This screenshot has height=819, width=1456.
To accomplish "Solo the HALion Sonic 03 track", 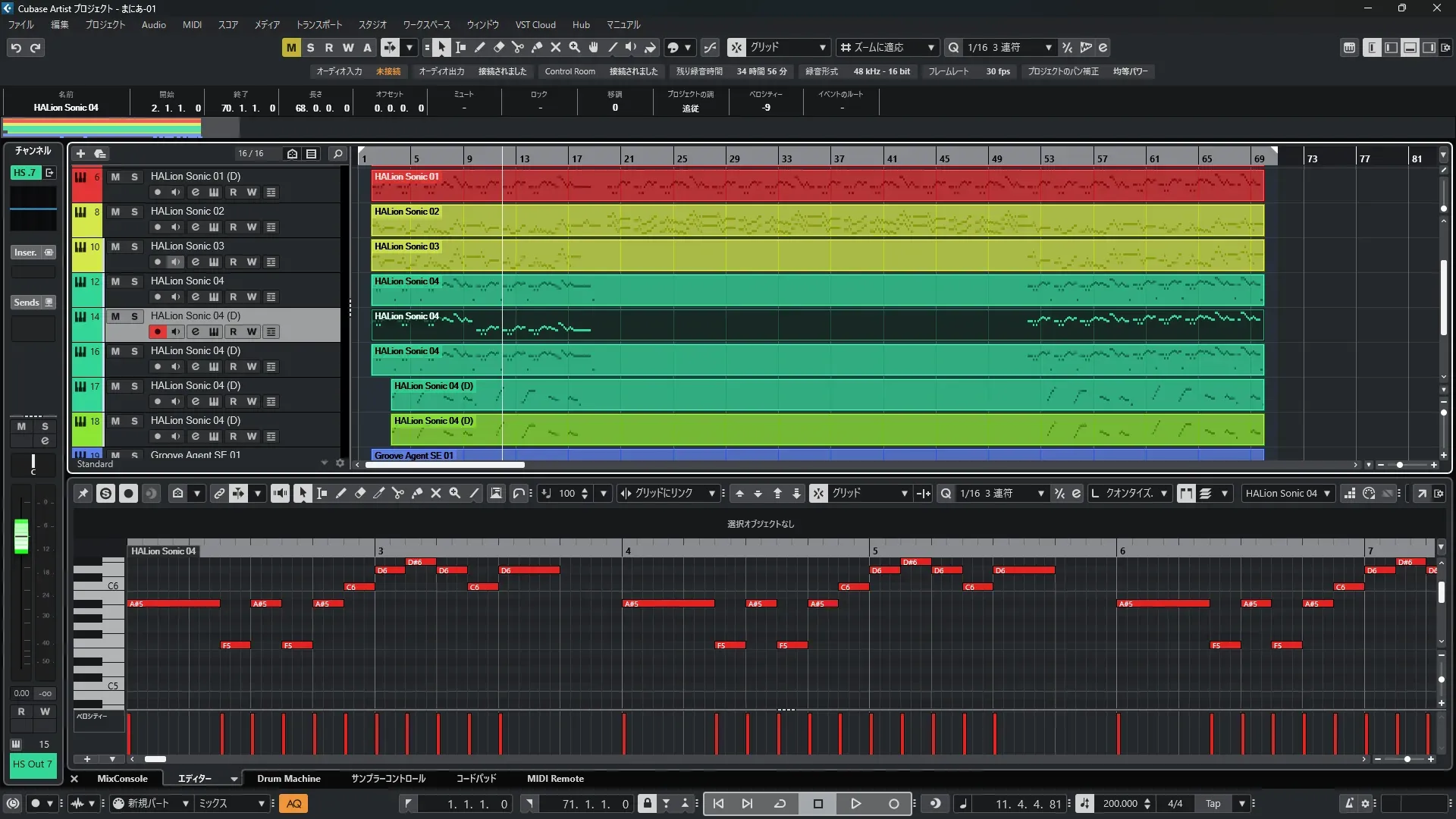I will pyautogui.click(x=134, y=246).
